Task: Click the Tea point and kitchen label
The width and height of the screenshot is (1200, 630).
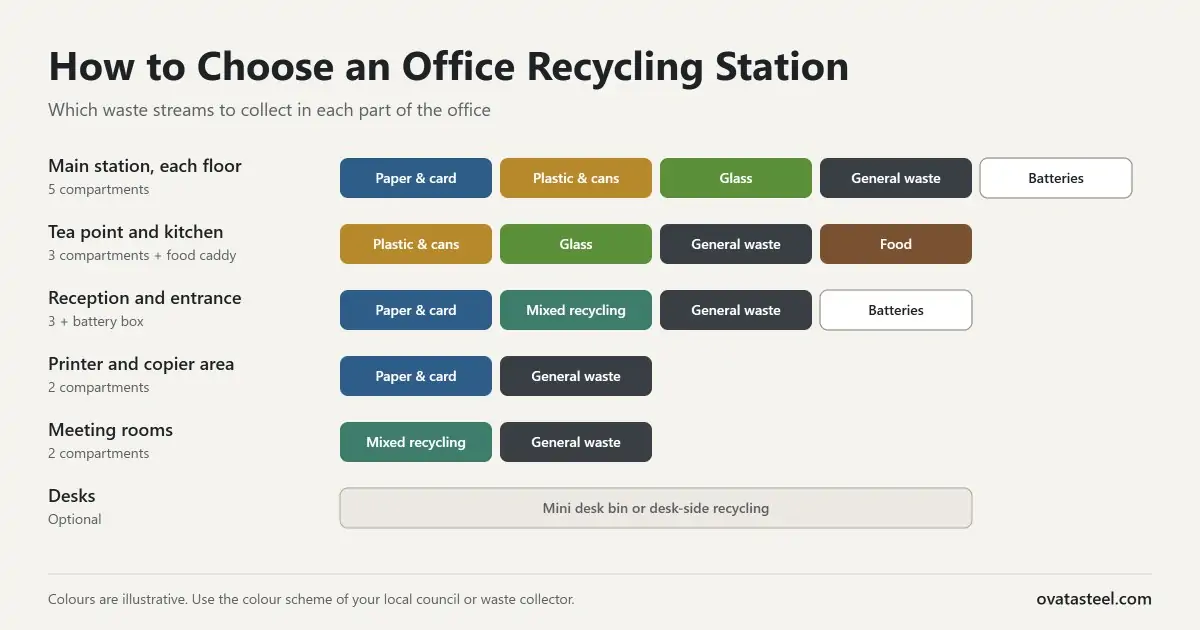Action: (136, 232)
